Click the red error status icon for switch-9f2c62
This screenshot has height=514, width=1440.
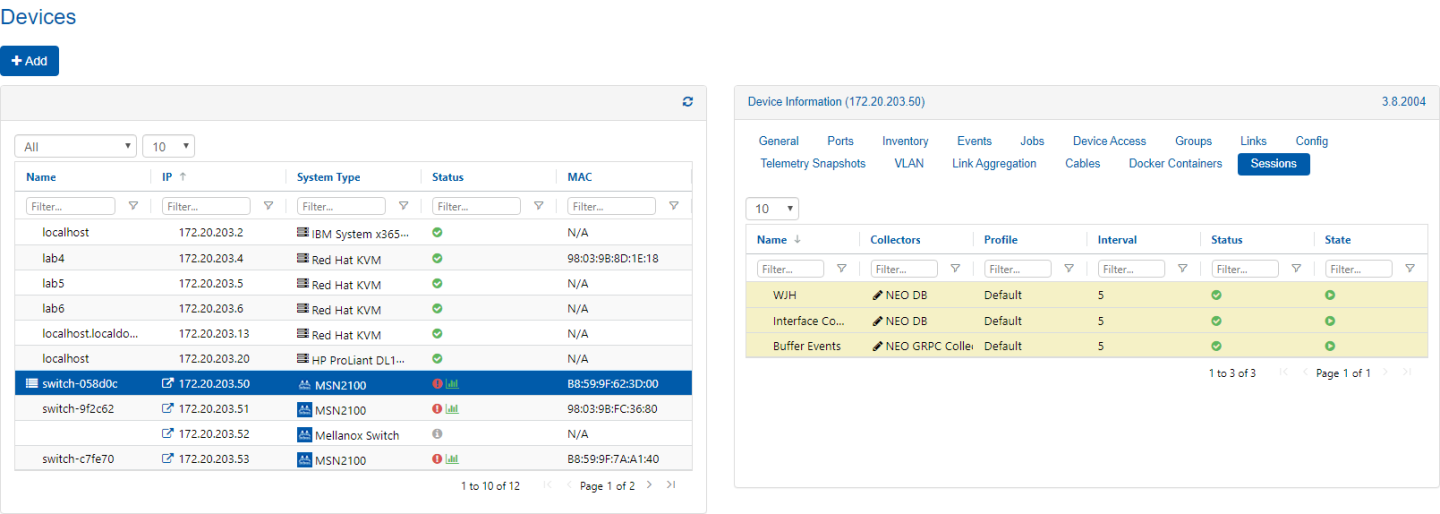(x=437, y=409)
